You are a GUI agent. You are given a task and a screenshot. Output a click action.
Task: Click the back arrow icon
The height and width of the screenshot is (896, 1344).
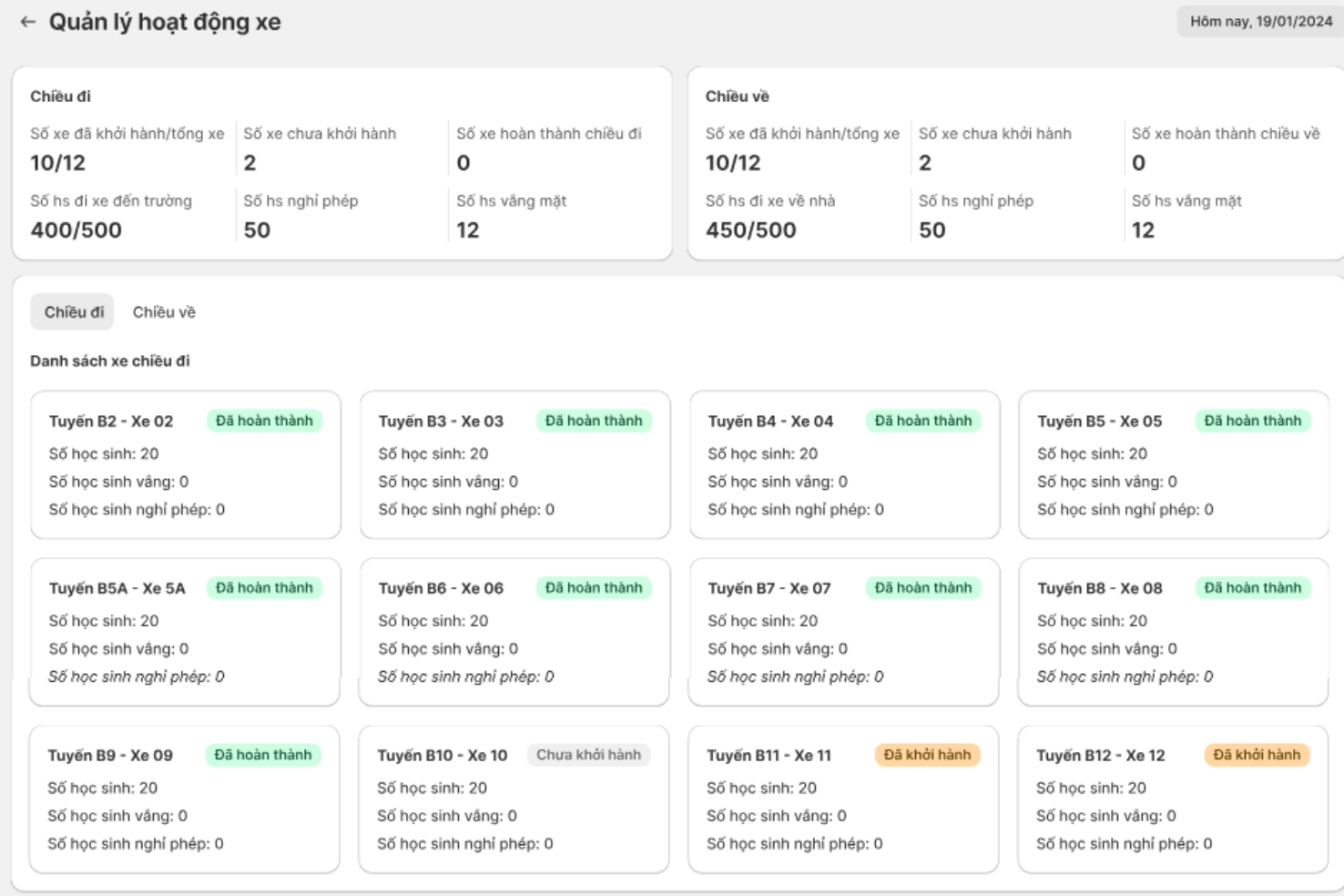click(x=28, y=22)
